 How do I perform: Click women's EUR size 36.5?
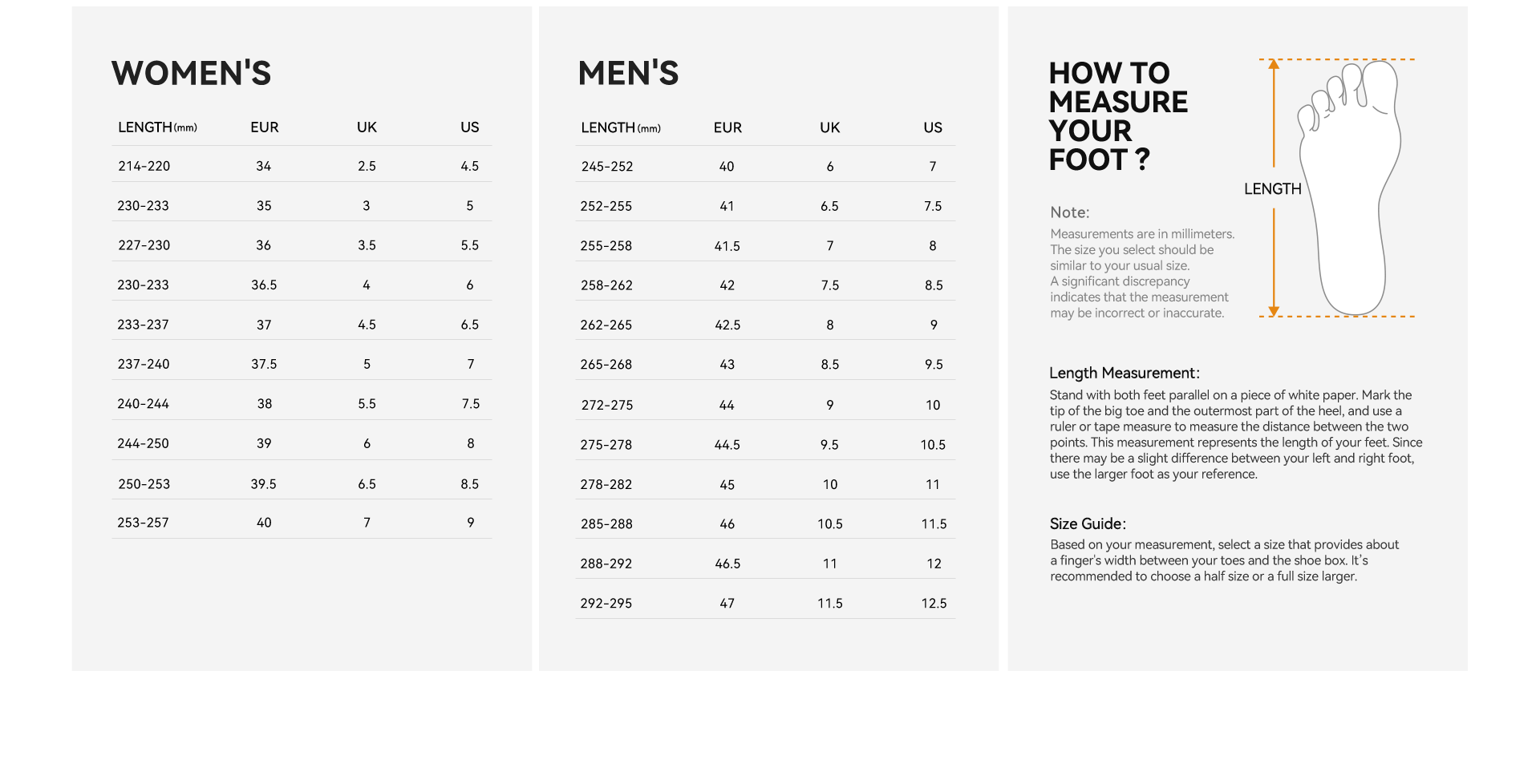[x=264, y=285]
